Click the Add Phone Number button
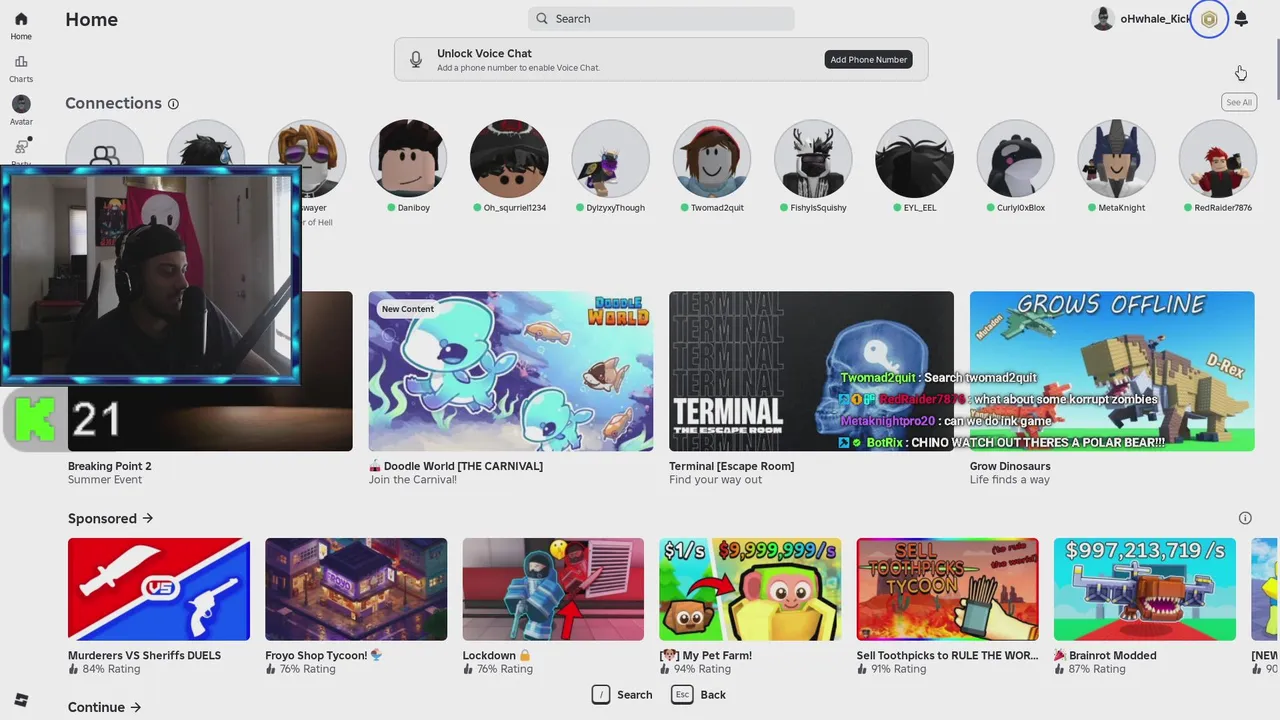1280x720 pixels. click(869, 60)
